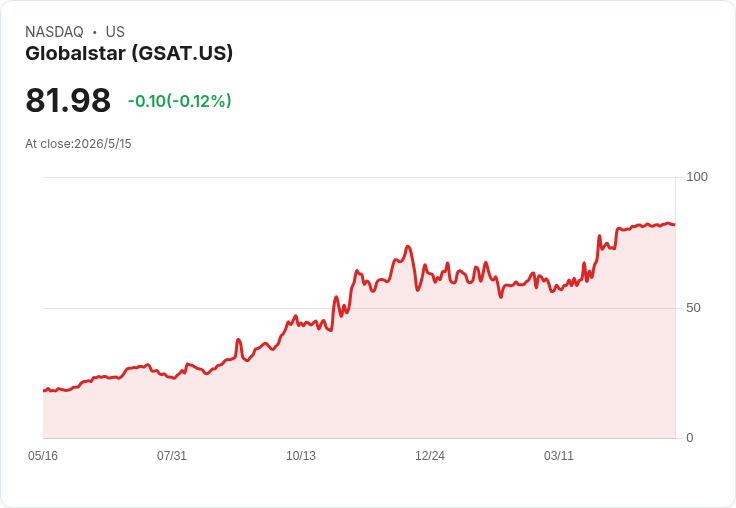Click the US market label

(115, 32)
